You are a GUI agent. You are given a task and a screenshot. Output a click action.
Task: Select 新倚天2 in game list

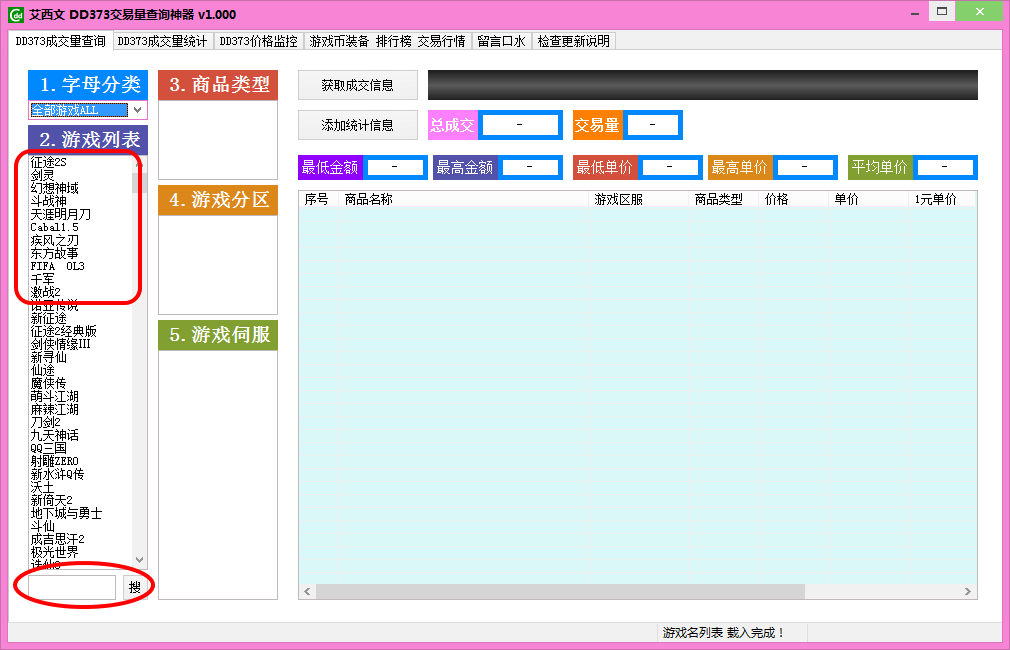tap(52, 500)
